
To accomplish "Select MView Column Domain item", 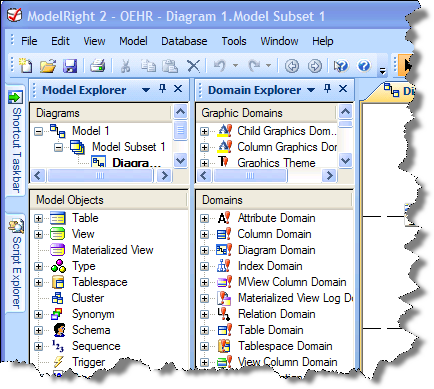I will click(292, 282).
